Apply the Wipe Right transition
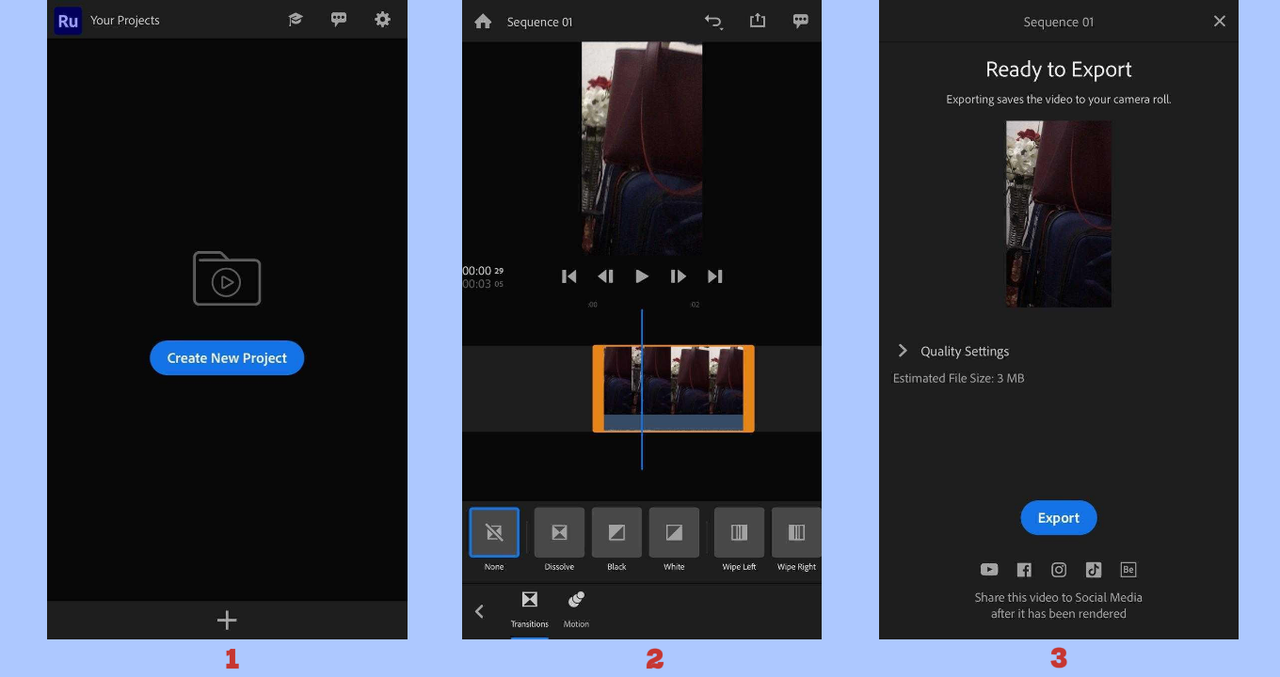This screenshot has width=1280, height=677. click(795, 533)
